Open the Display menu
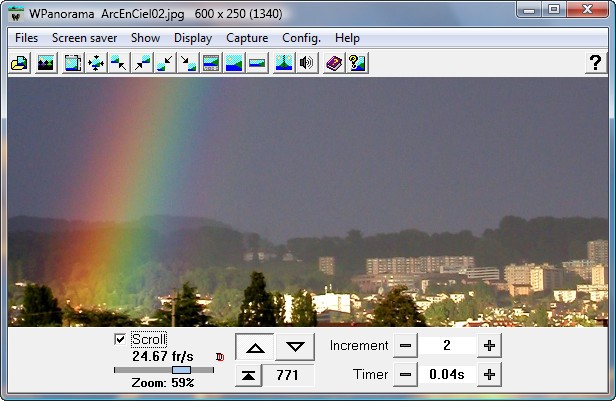 (x=193, y=38)
